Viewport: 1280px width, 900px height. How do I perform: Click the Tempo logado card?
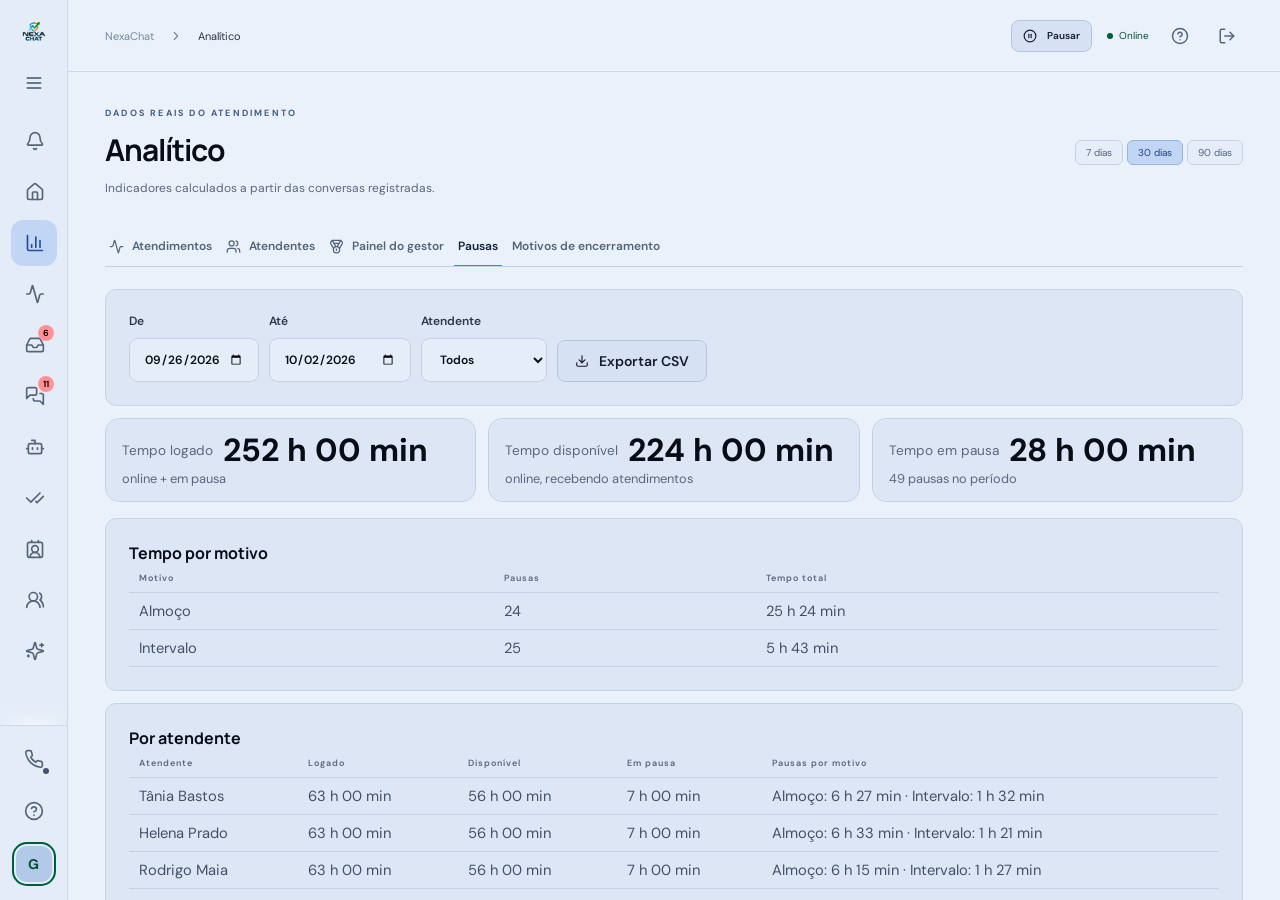[x=290, y=460]
